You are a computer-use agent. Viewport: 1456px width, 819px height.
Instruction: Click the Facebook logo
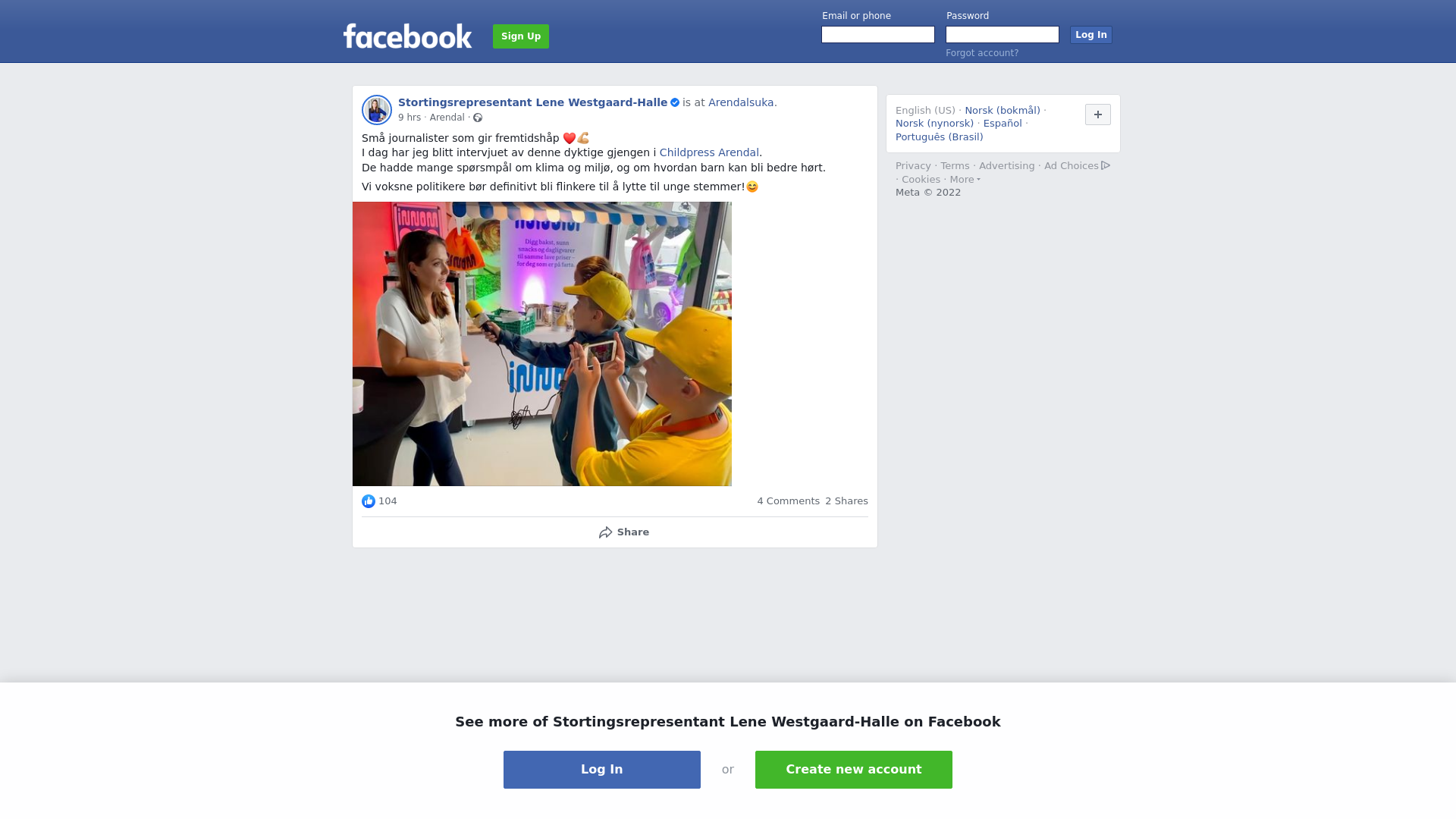pyautogui.click(x=407, y=36)
